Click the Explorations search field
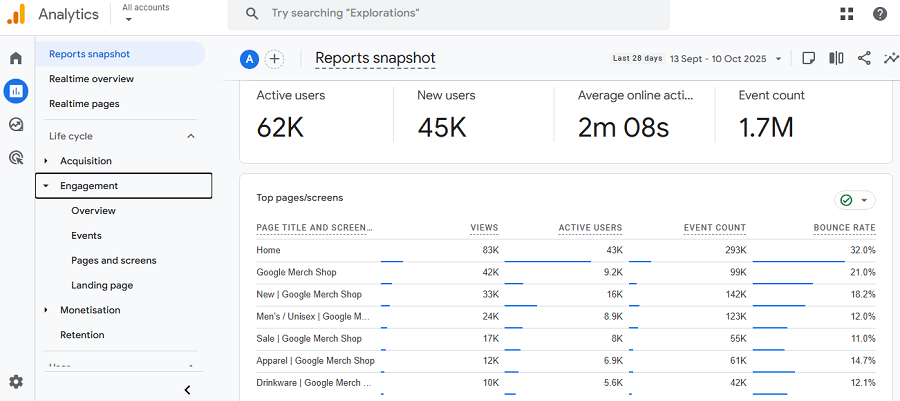900x401 pixels. [448, 14]
